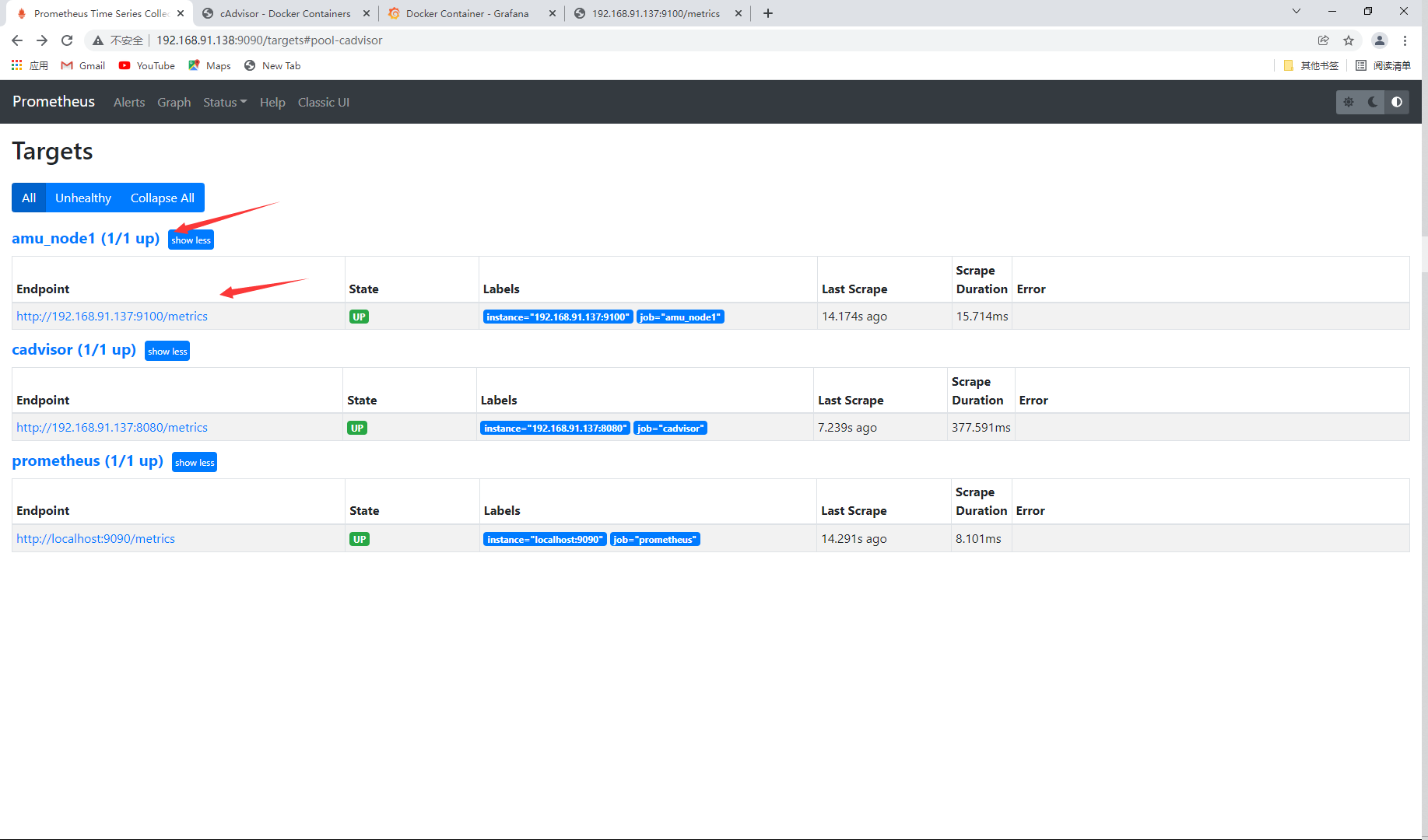Open YouTube bookmark
Viewport: 1428px width, 840px height.
(147, 65)
